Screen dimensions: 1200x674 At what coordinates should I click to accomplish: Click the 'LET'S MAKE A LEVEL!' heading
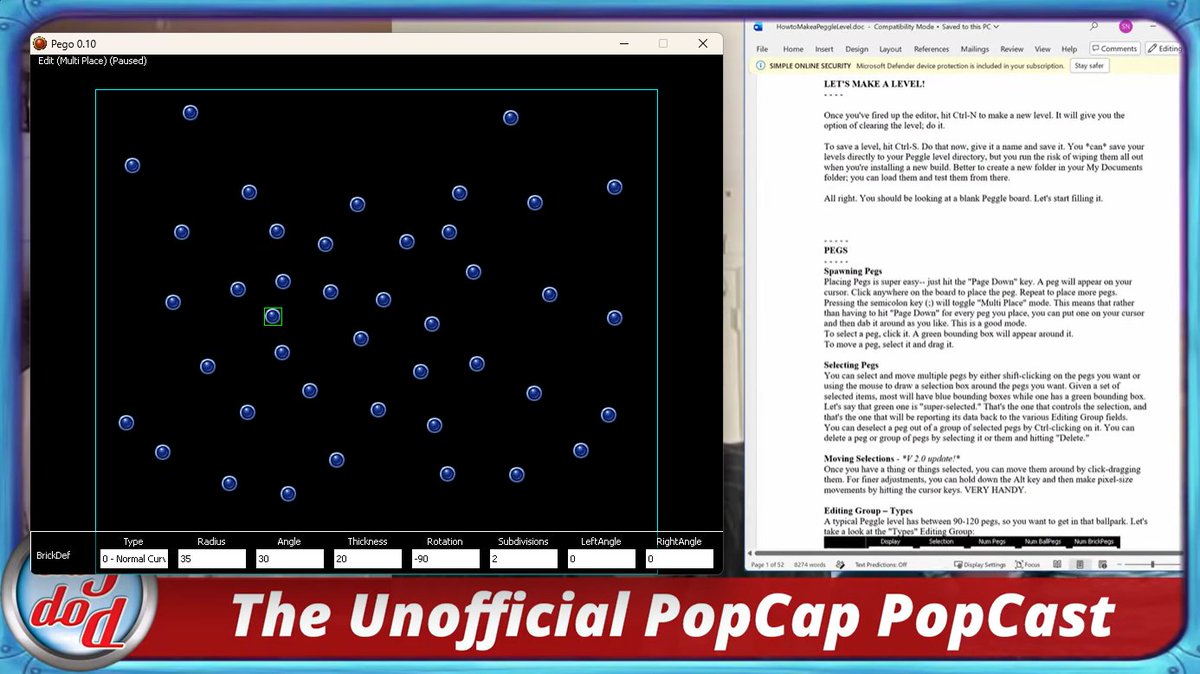(x=874, y=84)
